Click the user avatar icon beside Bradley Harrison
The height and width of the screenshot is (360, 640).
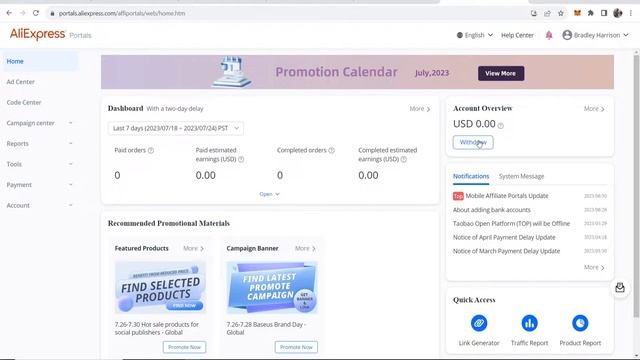pyautogui.click(x=567, y=35)
